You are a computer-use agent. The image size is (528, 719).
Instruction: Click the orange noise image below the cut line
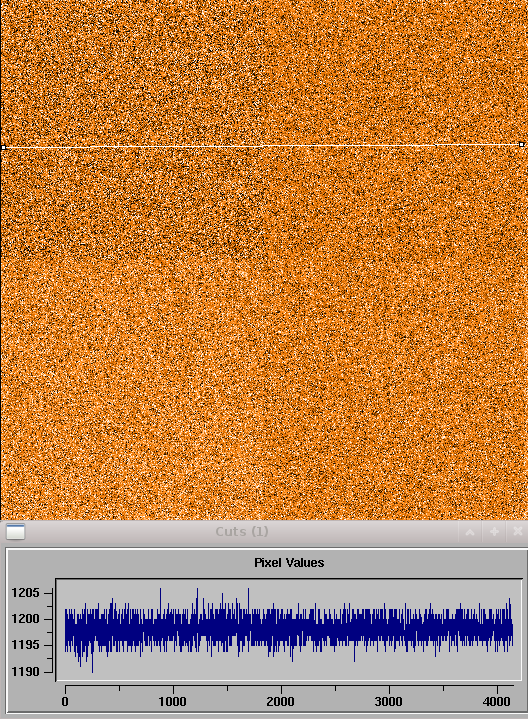pyautogui.click(x=264, y=335)
